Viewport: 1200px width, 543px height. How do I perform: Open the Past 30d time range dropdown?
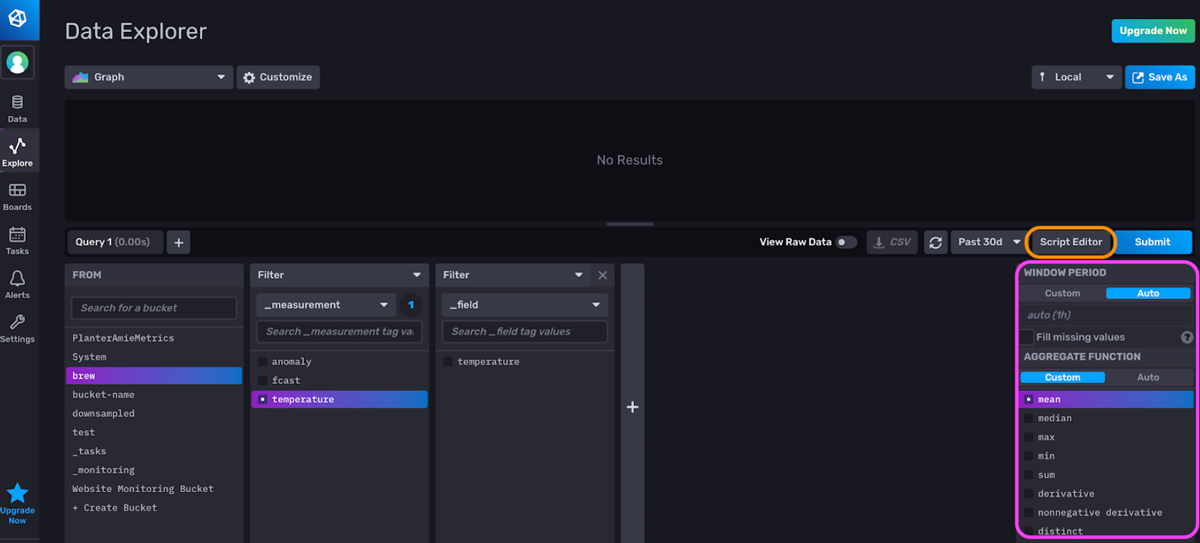[988, 242]
